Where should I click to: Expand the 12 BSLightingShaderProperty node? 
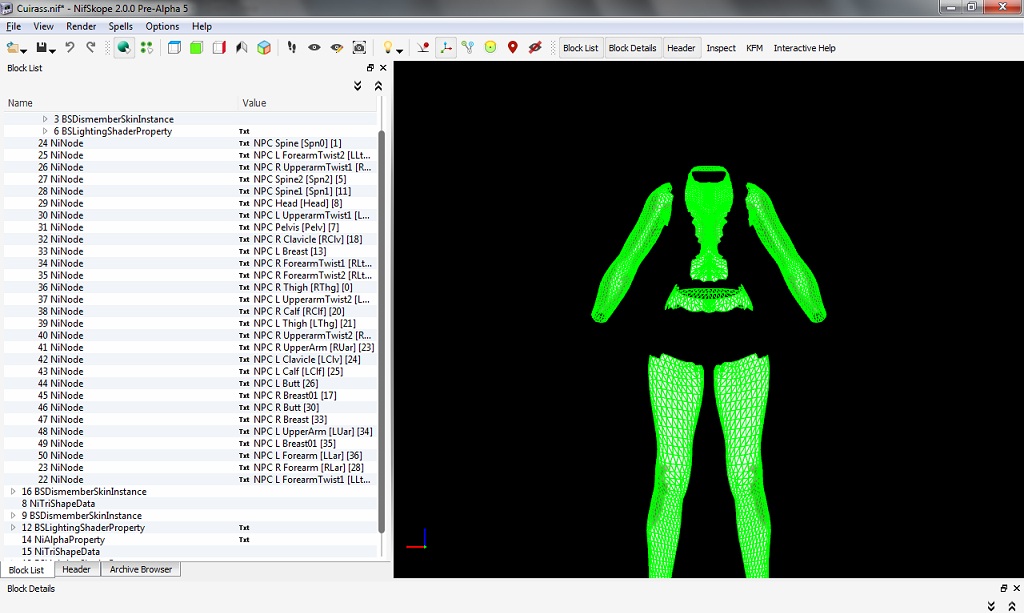13,528
